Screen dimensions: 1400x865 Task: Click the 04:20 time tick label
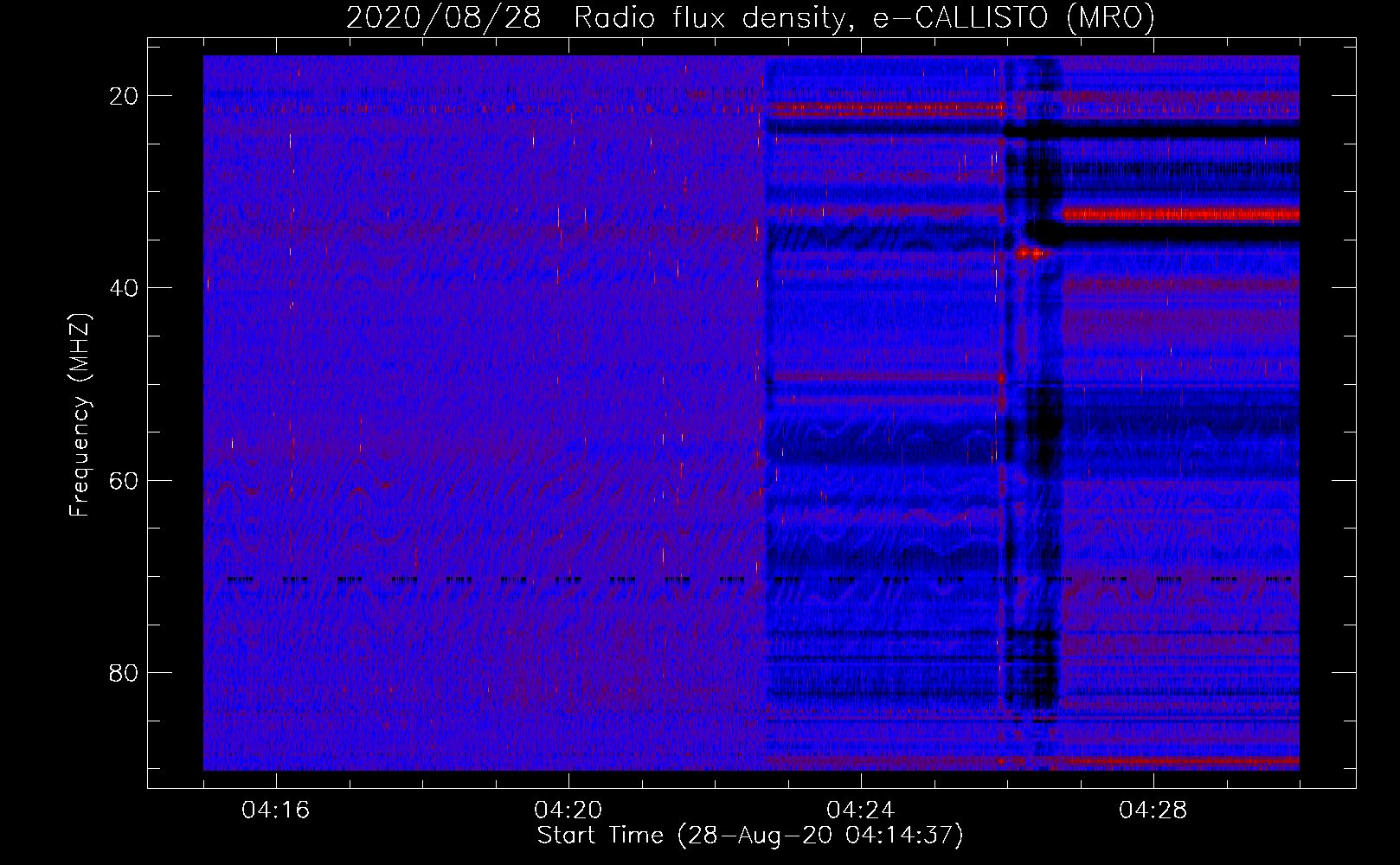point(568,811)
